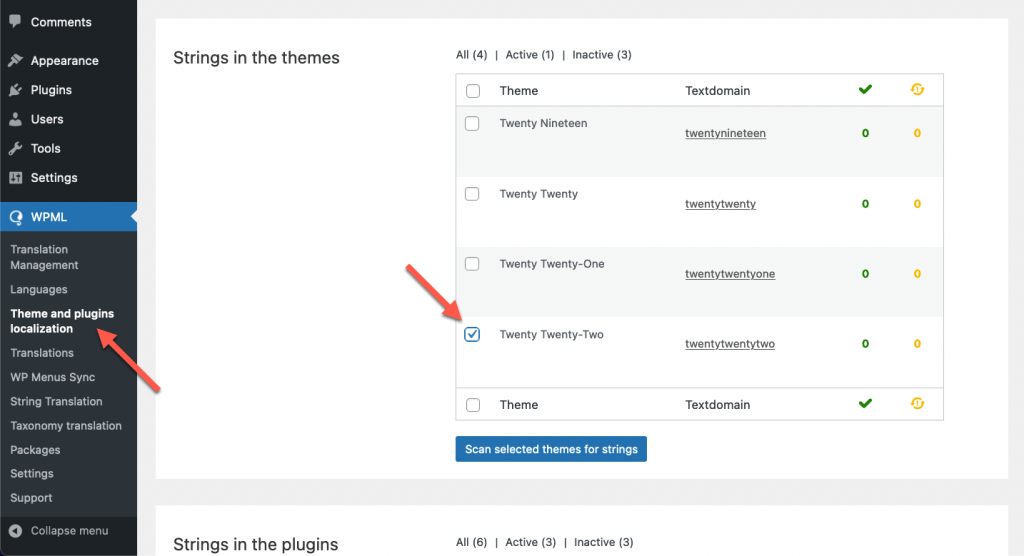This screenshot has height=556, width=1024.
Task: Uncheck the Twenty Twenty-Two theme checkbox
Action: (x=473, y=335)
